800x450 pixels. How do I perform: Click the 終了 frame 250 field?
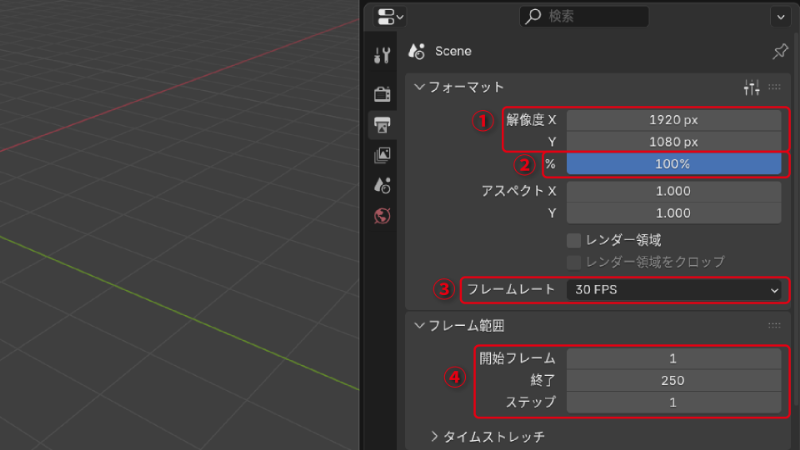tap(673, 381)
